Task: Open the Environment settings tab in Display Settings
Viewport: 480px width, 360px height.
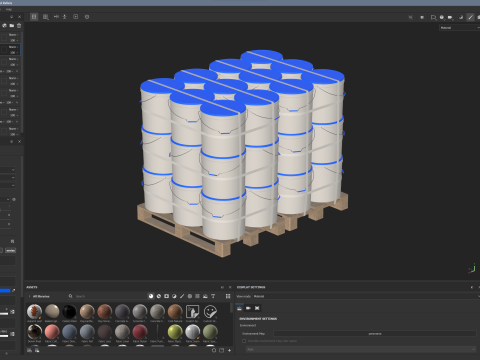Action: [x=239, y=308]
